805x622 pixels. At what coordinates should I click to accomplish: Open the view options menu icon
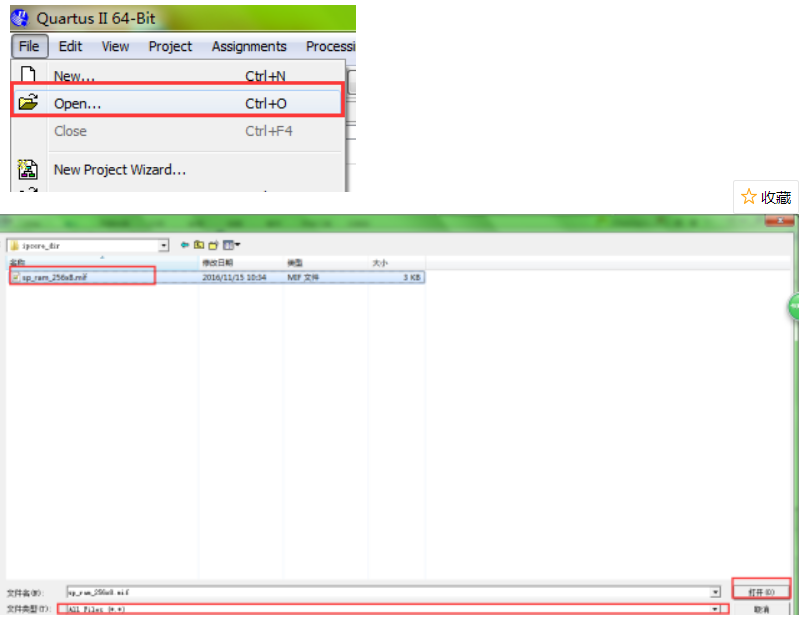[232, 245]
